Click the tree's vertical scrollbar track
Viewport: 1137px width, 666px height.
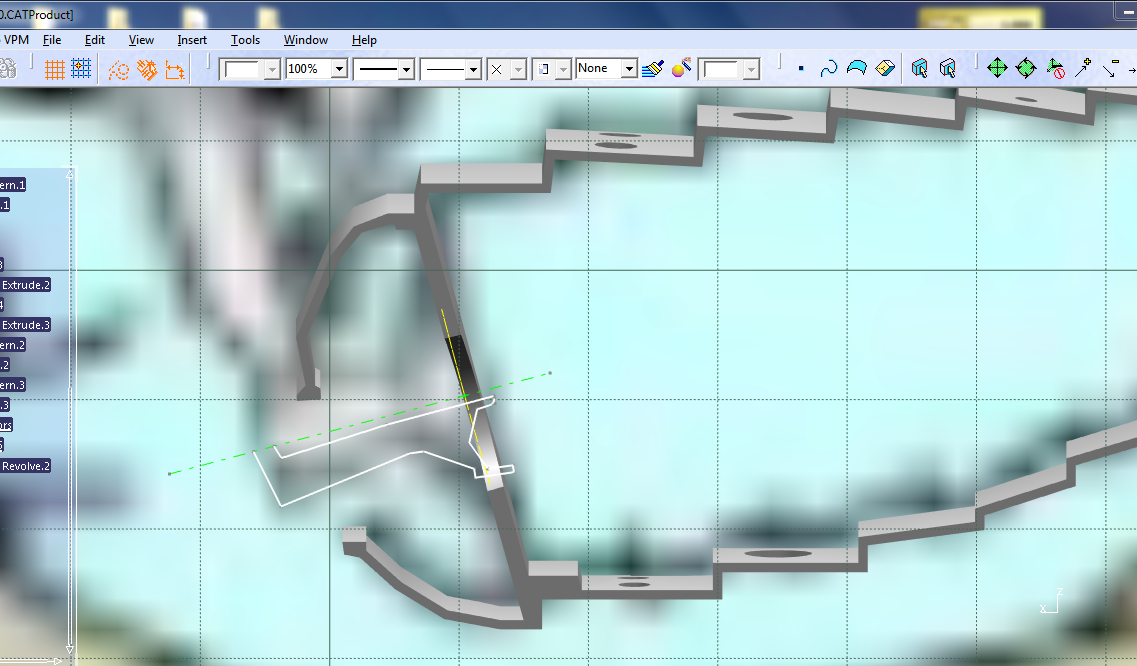(x=70, y=411)
